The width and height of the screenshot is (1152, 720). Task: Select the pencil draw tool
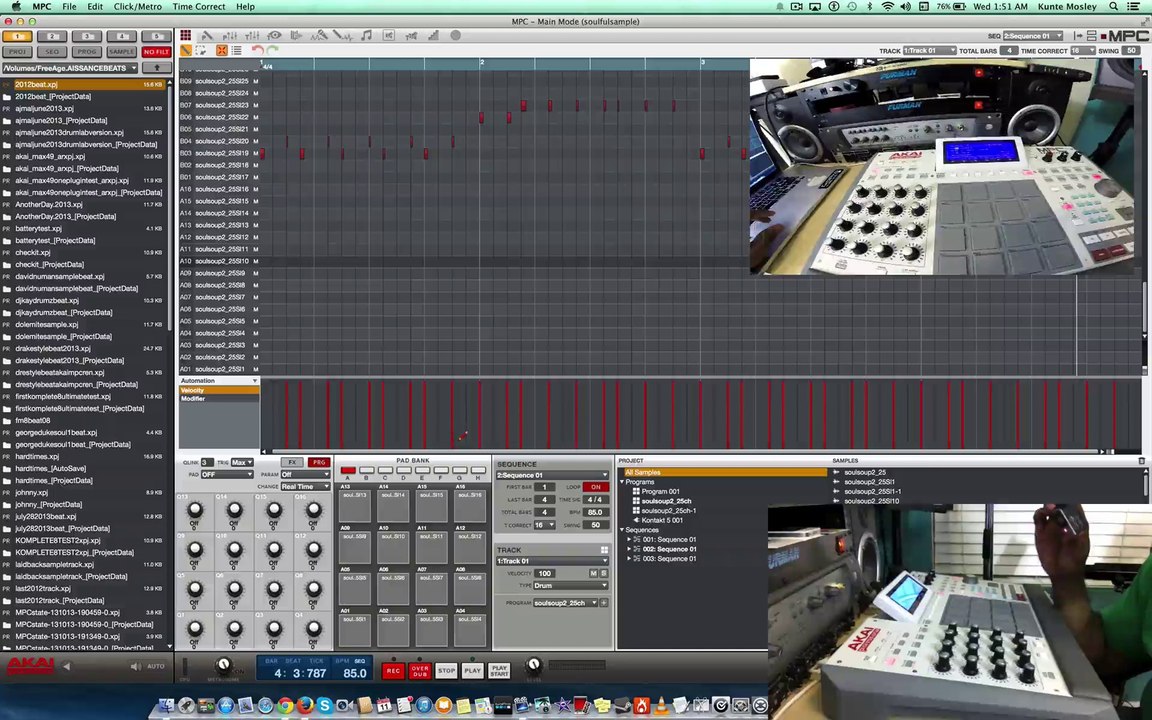pos(186,51)
